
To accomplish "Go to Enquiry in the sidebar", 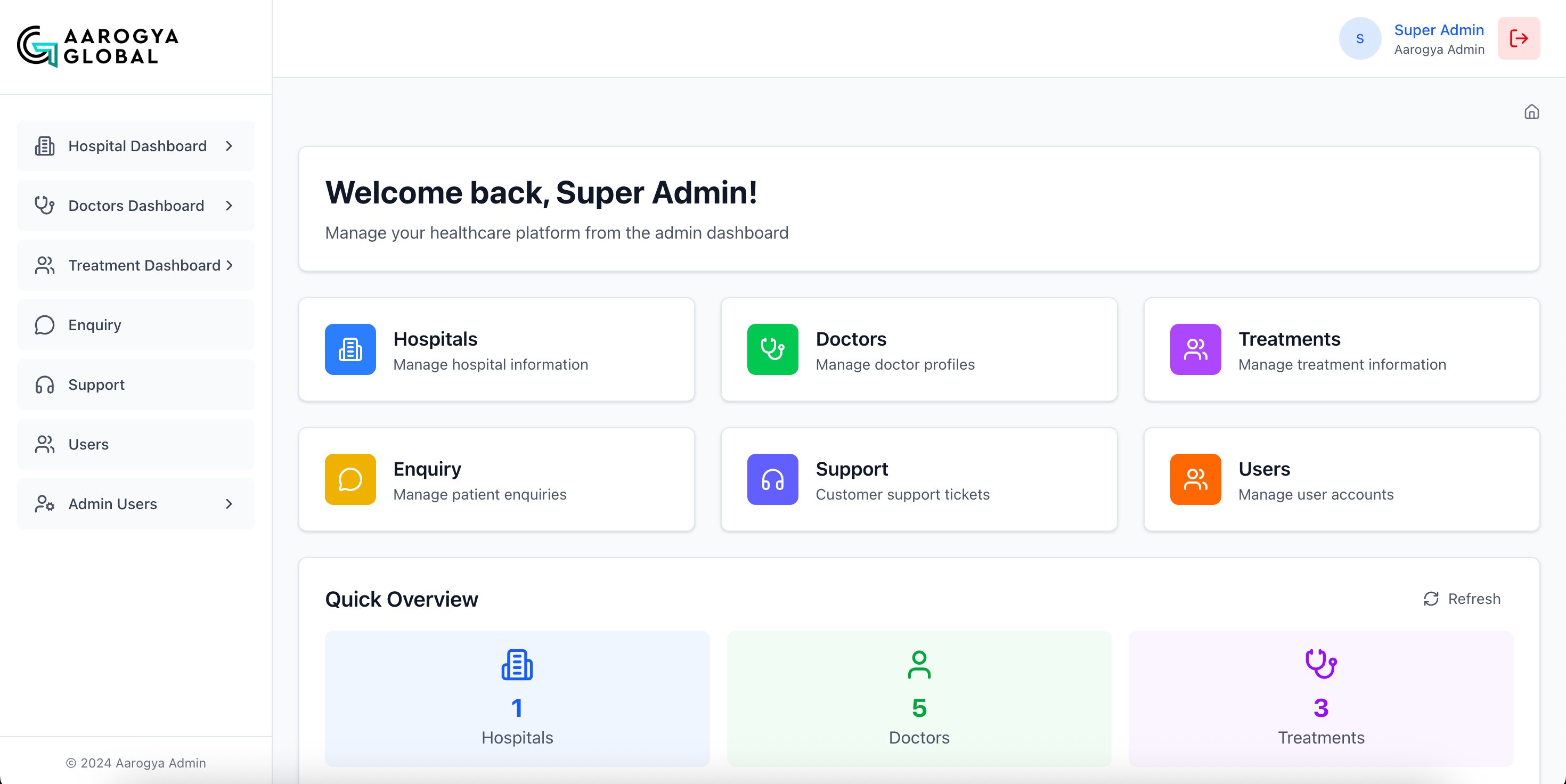I will click(136, 325).
